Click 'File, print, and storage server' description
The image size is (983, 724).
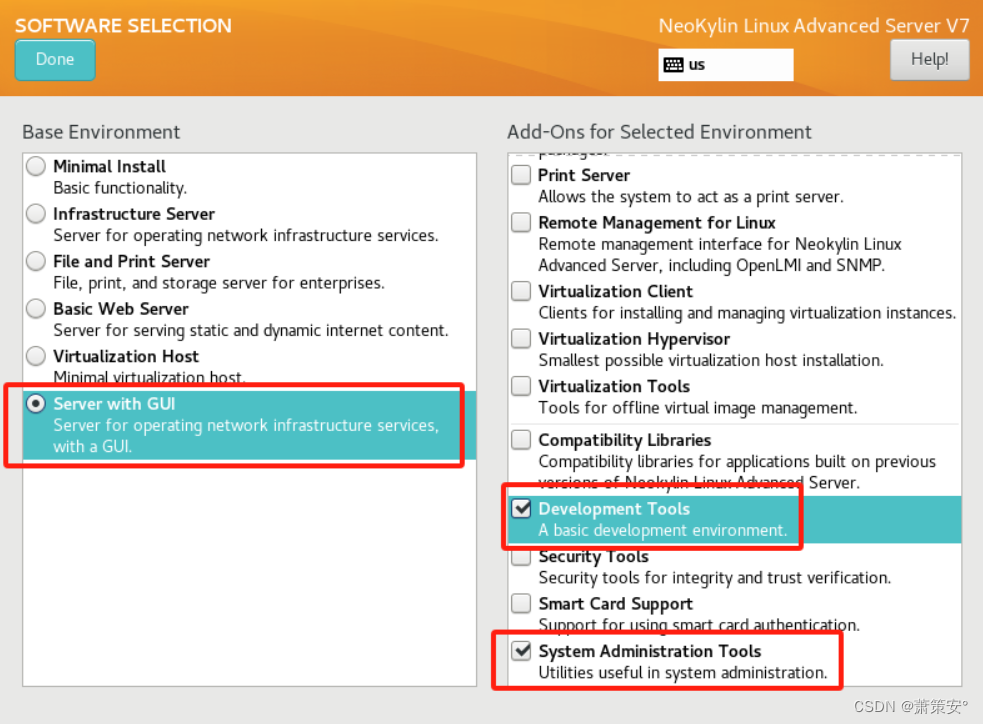[x=219, y=283]
